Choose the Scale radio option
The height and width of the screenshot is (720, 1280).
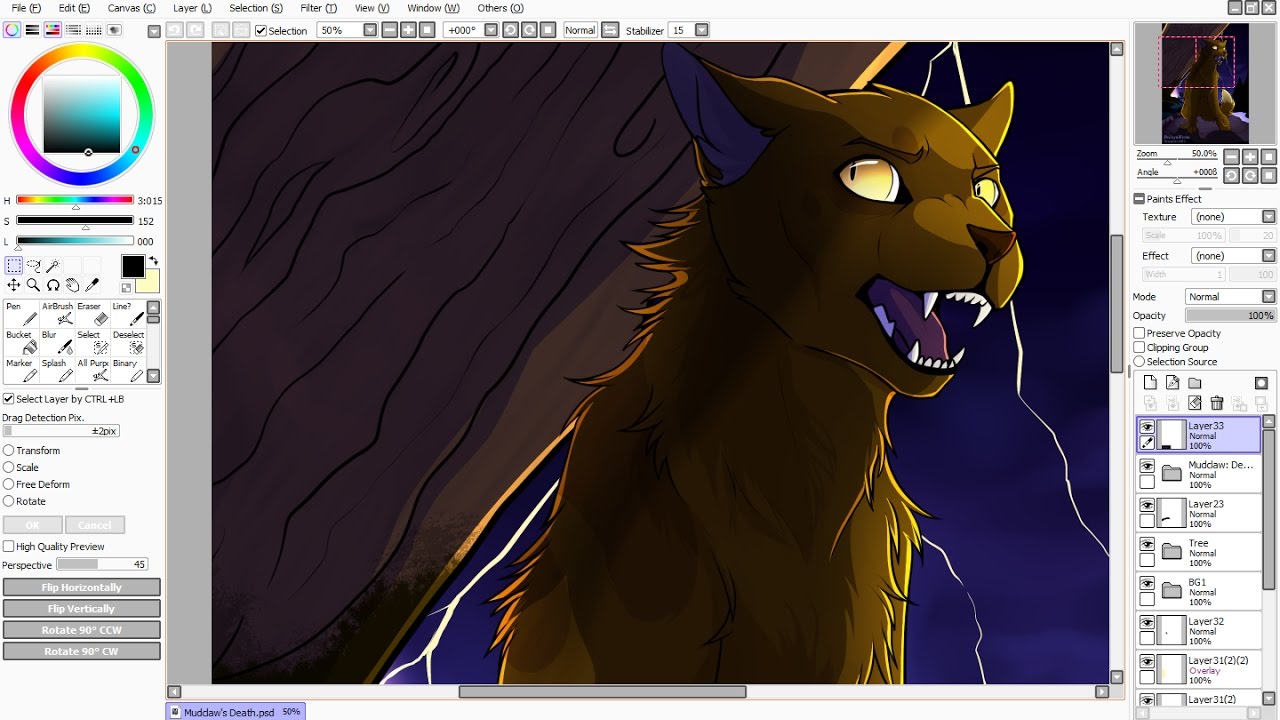click(8, 467)
